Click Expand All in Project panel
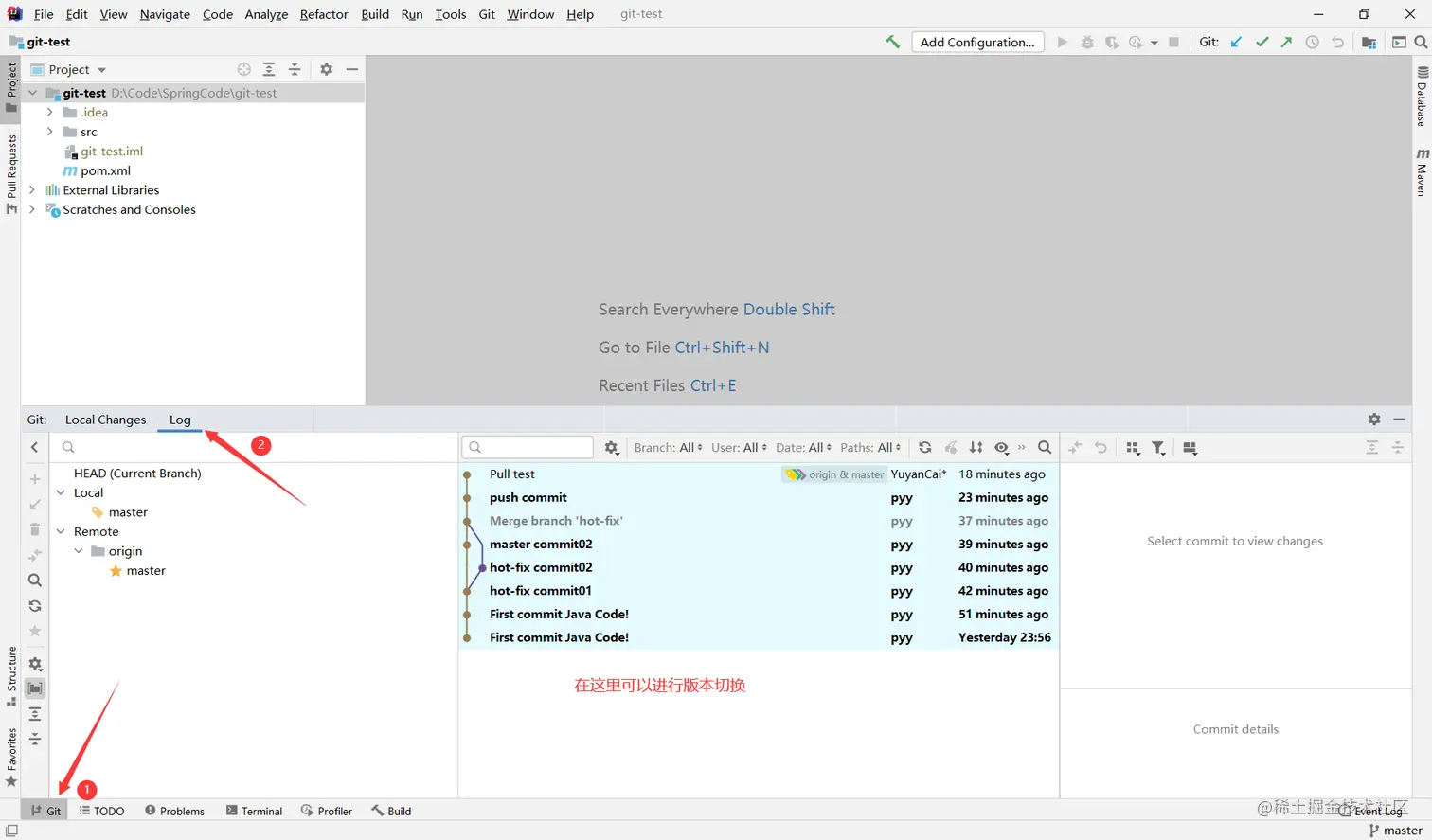 click(269, 69)
